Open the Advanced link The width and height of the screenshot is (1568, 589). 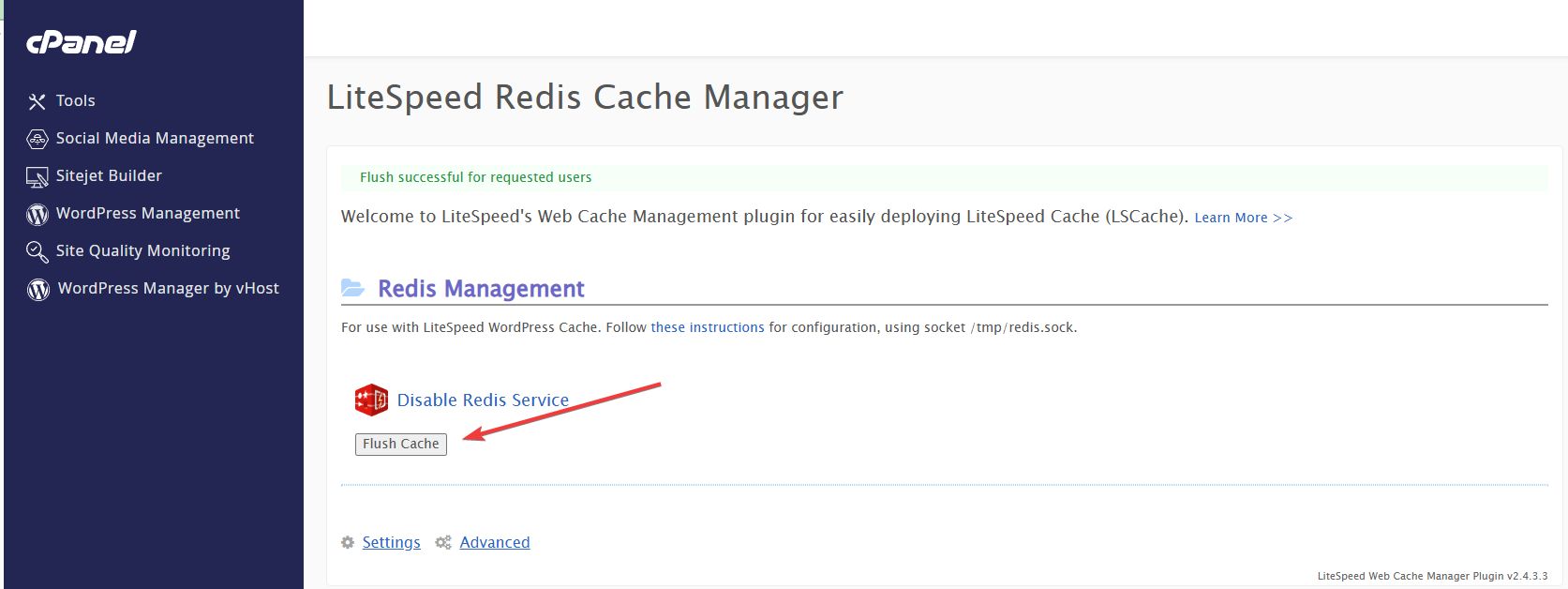[495, 542]
